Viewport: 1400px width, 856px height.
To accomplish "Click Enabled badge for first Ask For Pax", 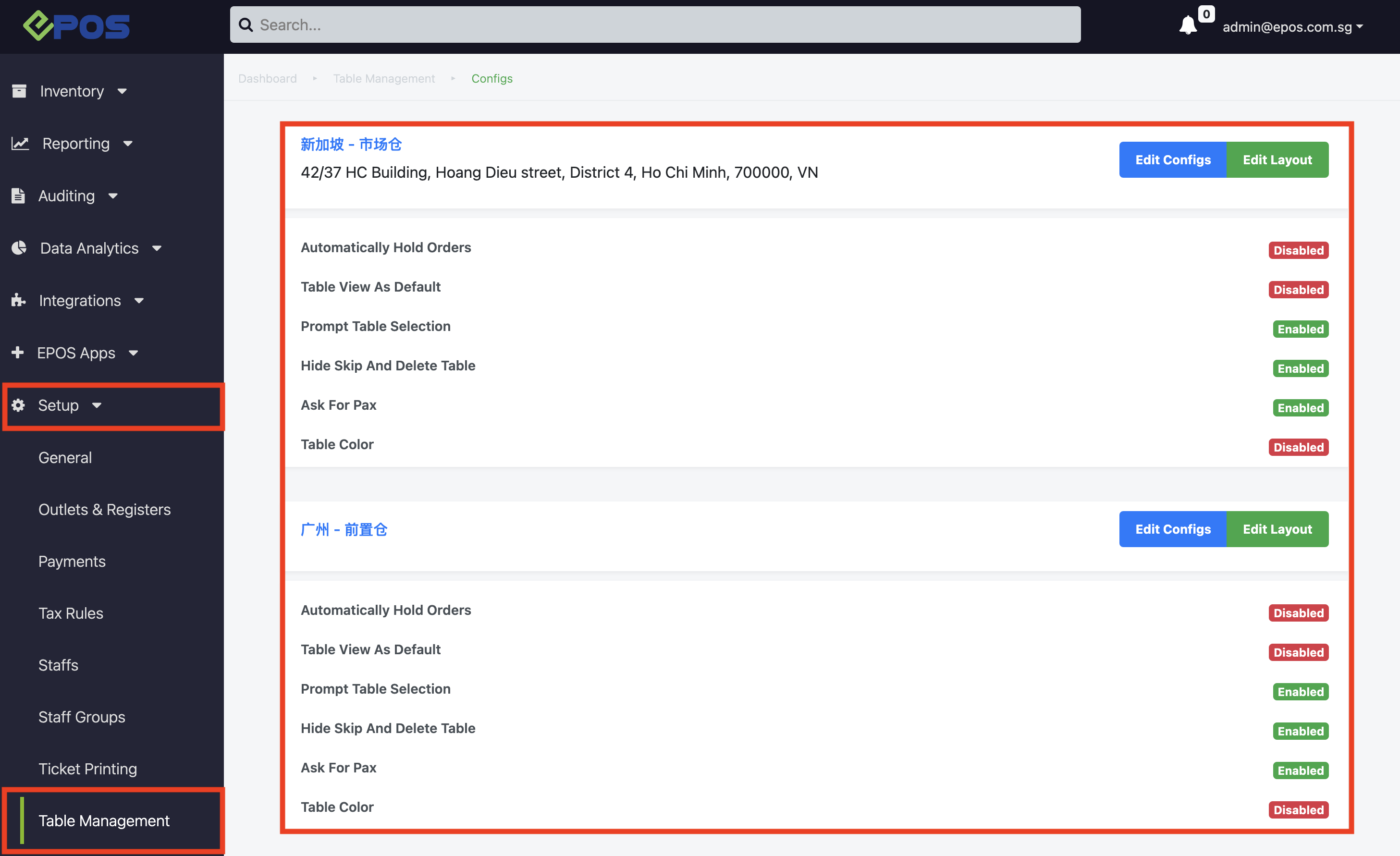I will 1301,408.
